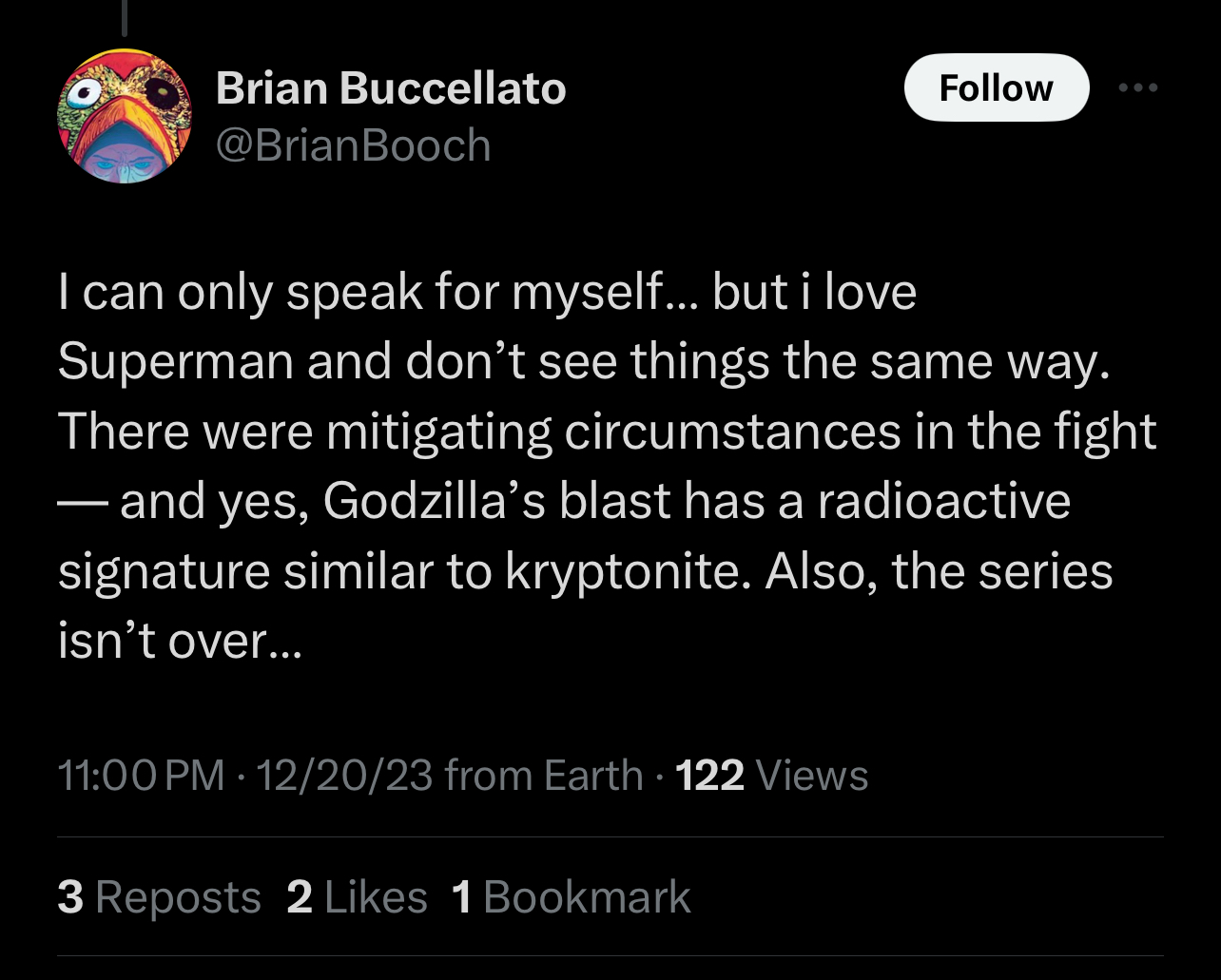Click the 11:00 PM timestamp

[141, 776]
